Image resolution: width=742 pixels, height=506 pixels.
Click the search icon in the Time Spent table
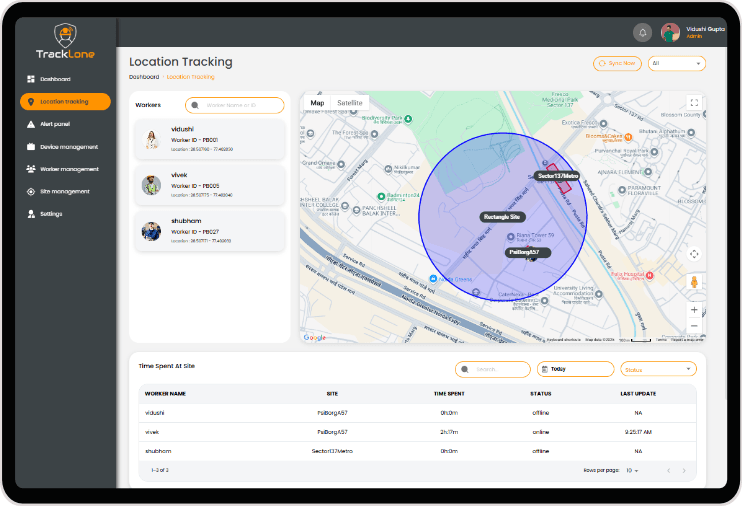pos(465,369)
